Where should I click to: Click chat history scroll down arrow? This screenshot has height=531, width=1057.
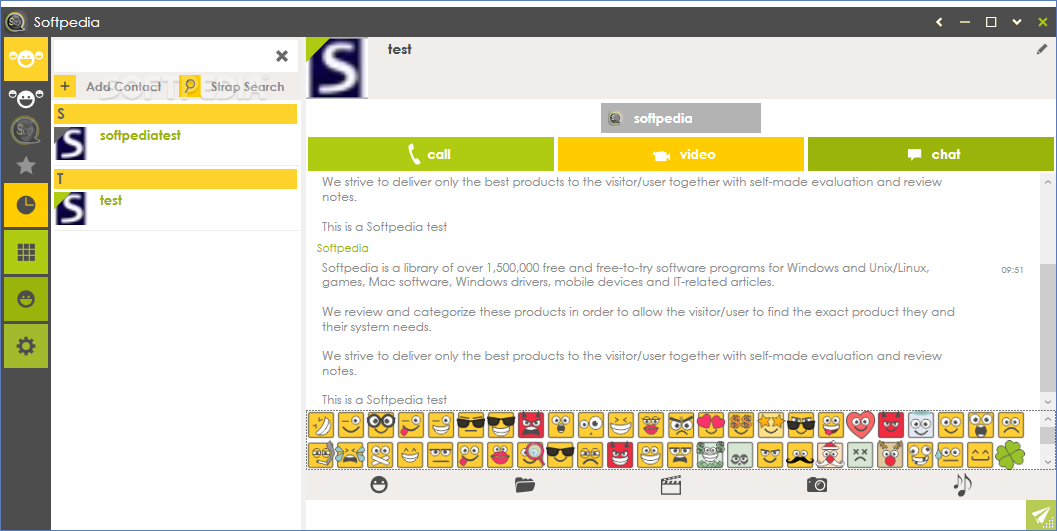tap(1048, 402)
